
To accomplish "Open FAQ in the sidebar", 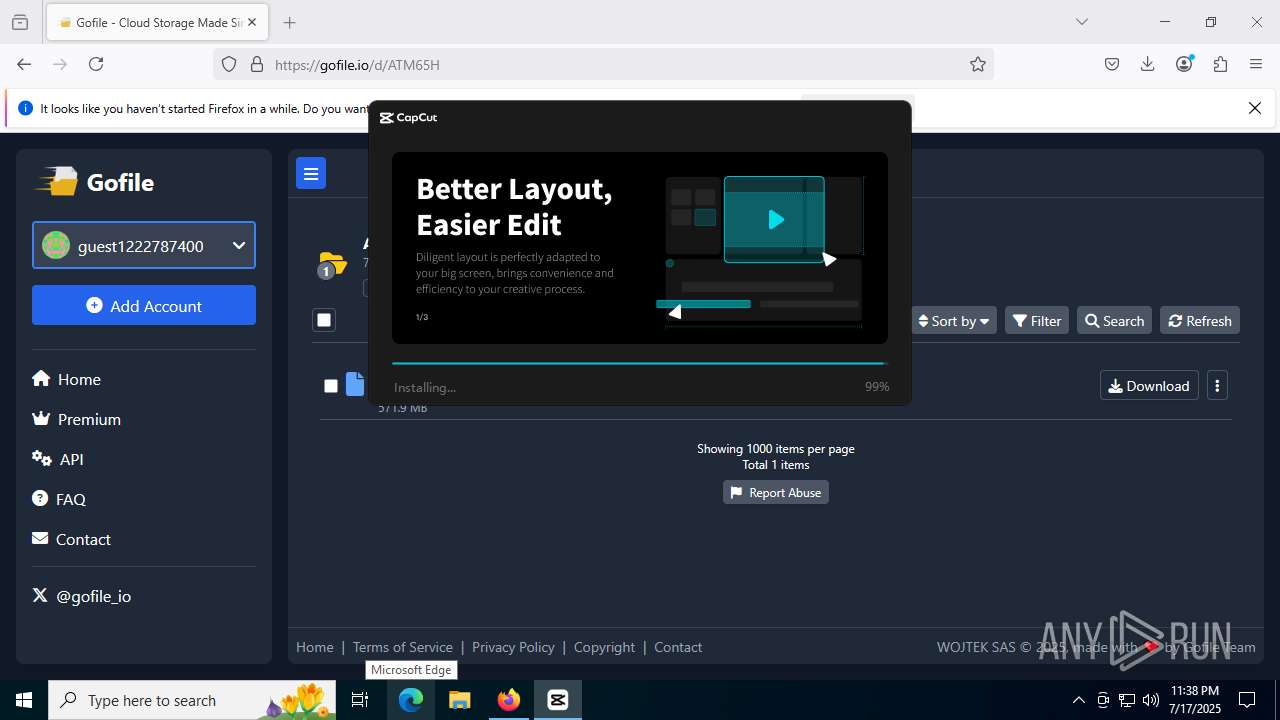I will 59,499.
